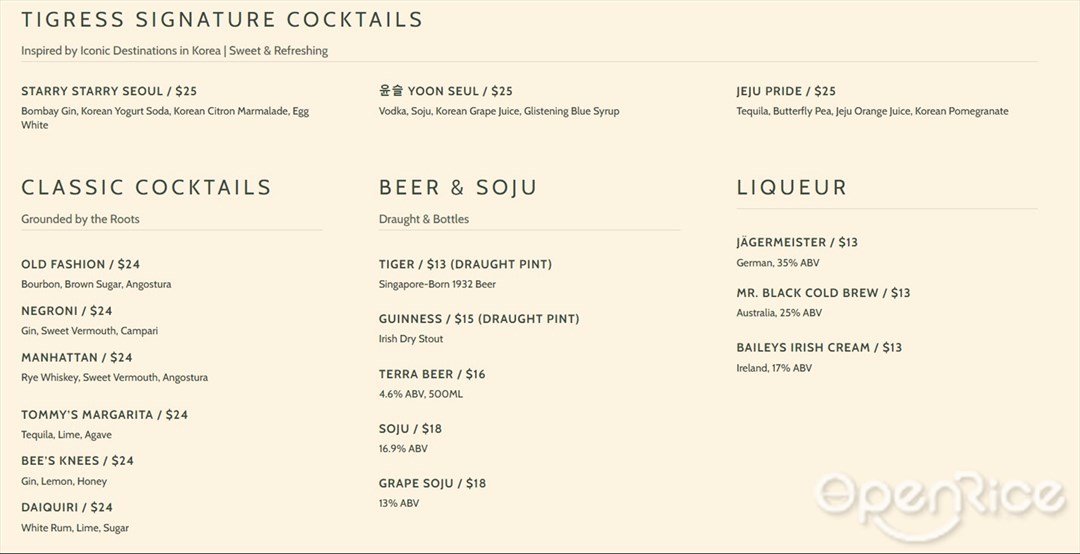Click Jeju Pride cocktail title
1080x554 pixels.
point(786,91)
